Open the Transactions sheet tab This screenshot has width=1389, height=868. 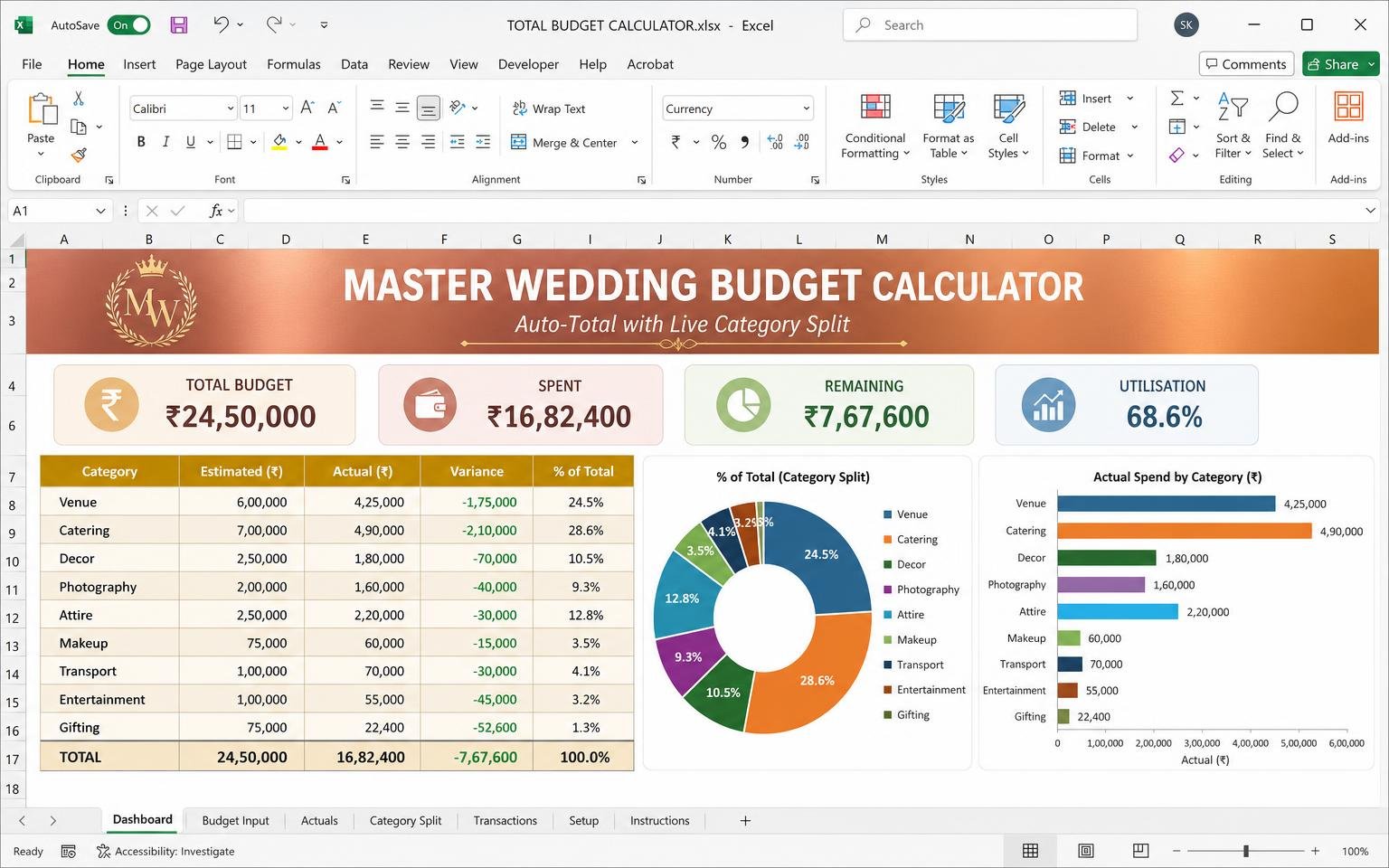[505, 821]
